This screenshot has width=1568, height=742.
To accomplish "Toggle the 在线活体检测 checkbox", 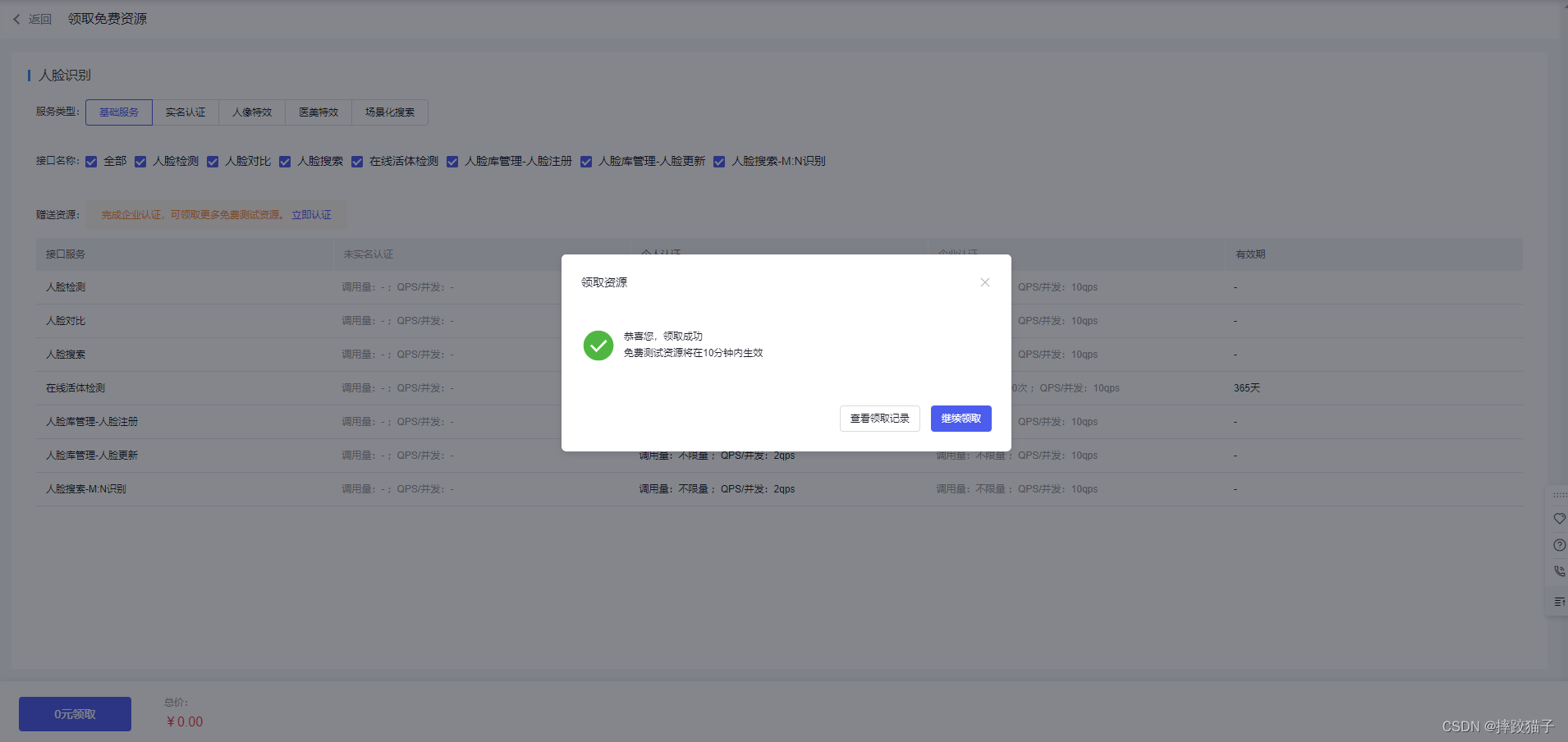I will [x=357, y=162].
